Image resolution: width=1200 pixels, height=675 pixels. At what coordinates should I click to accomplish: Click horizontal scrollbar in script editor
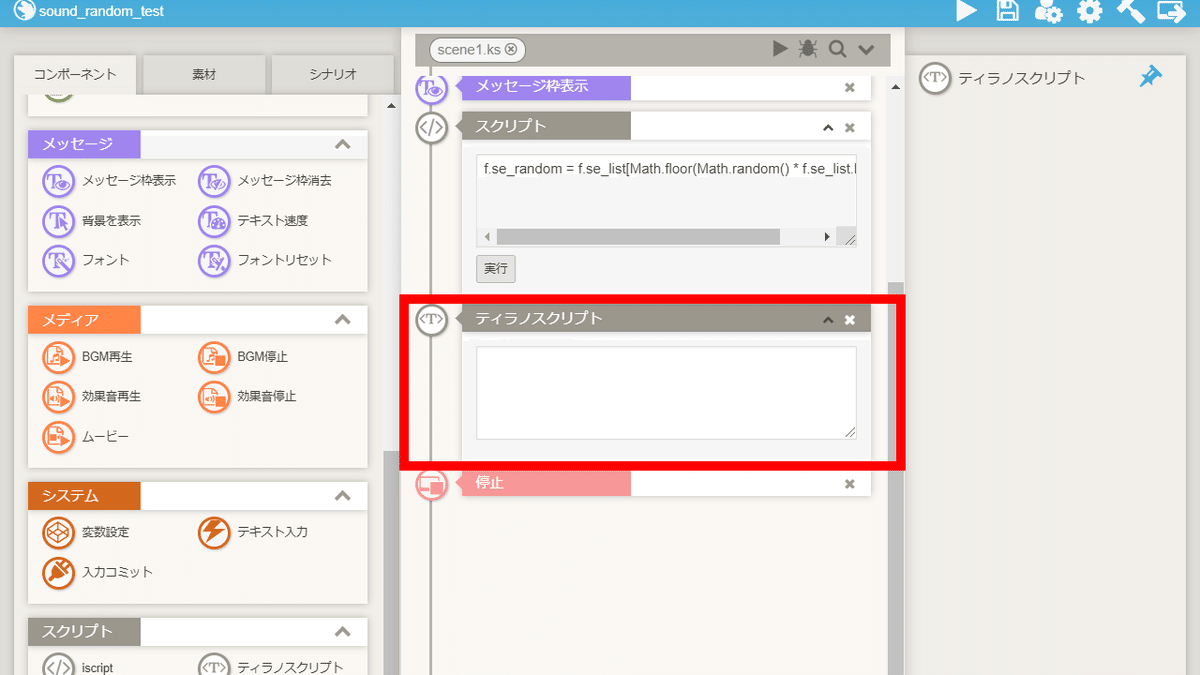(x=637, y=237)
